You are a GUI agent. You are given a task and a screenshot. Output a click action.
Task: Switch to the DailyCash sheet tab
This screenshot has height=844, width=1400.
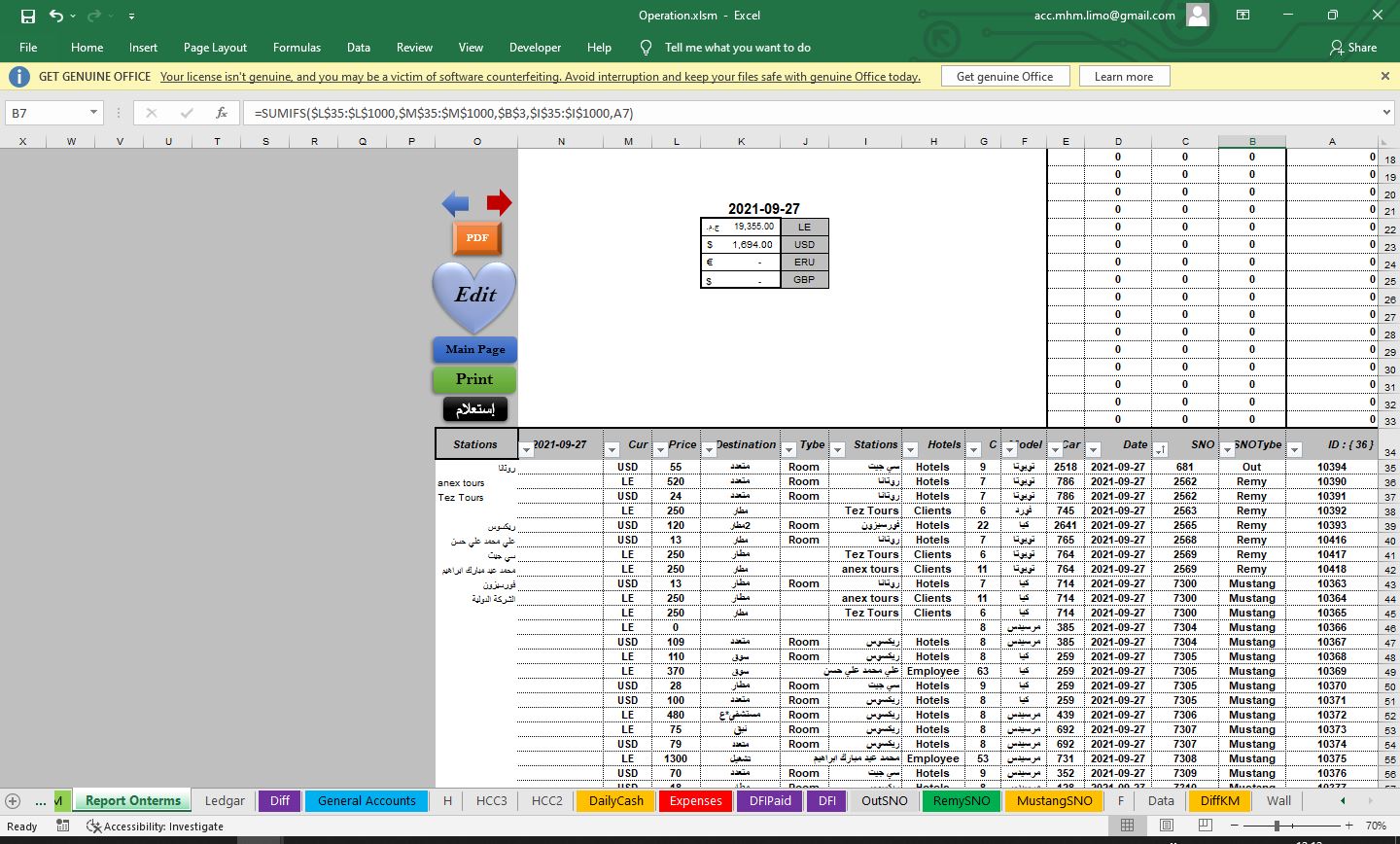pos(615,800)
